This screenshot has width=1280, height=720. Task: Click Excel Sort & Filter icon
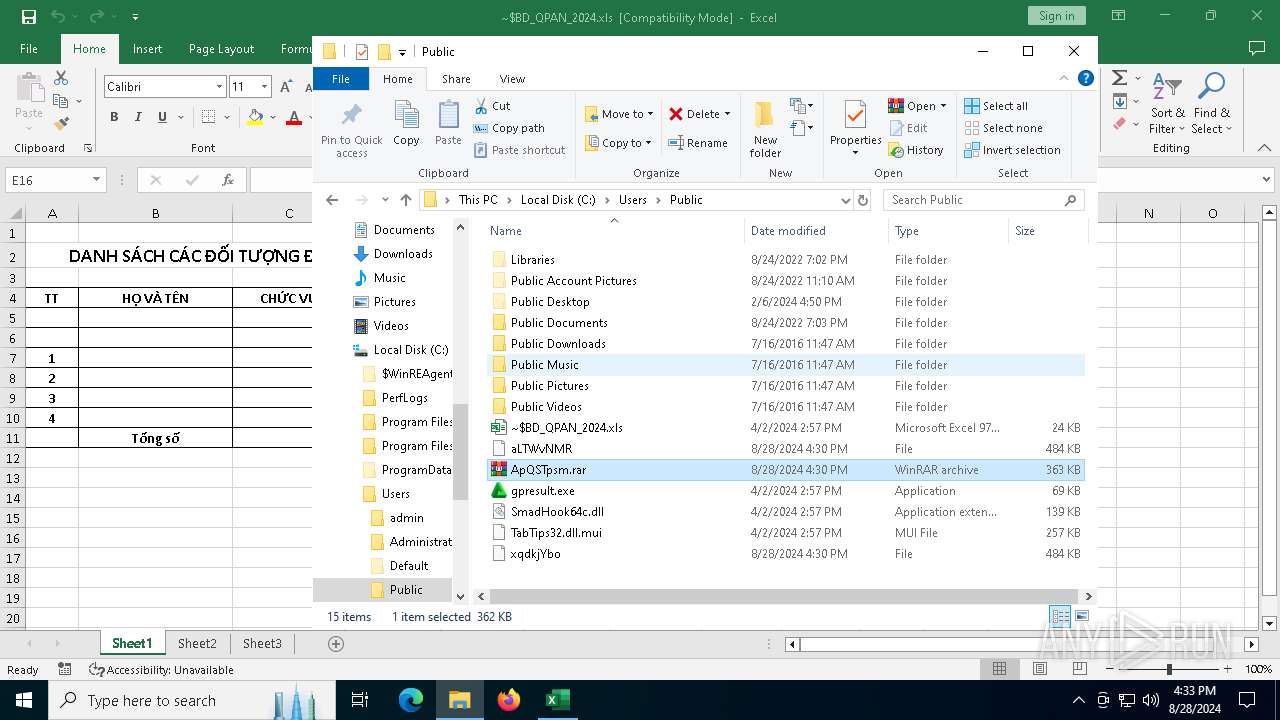point(1167,86)
